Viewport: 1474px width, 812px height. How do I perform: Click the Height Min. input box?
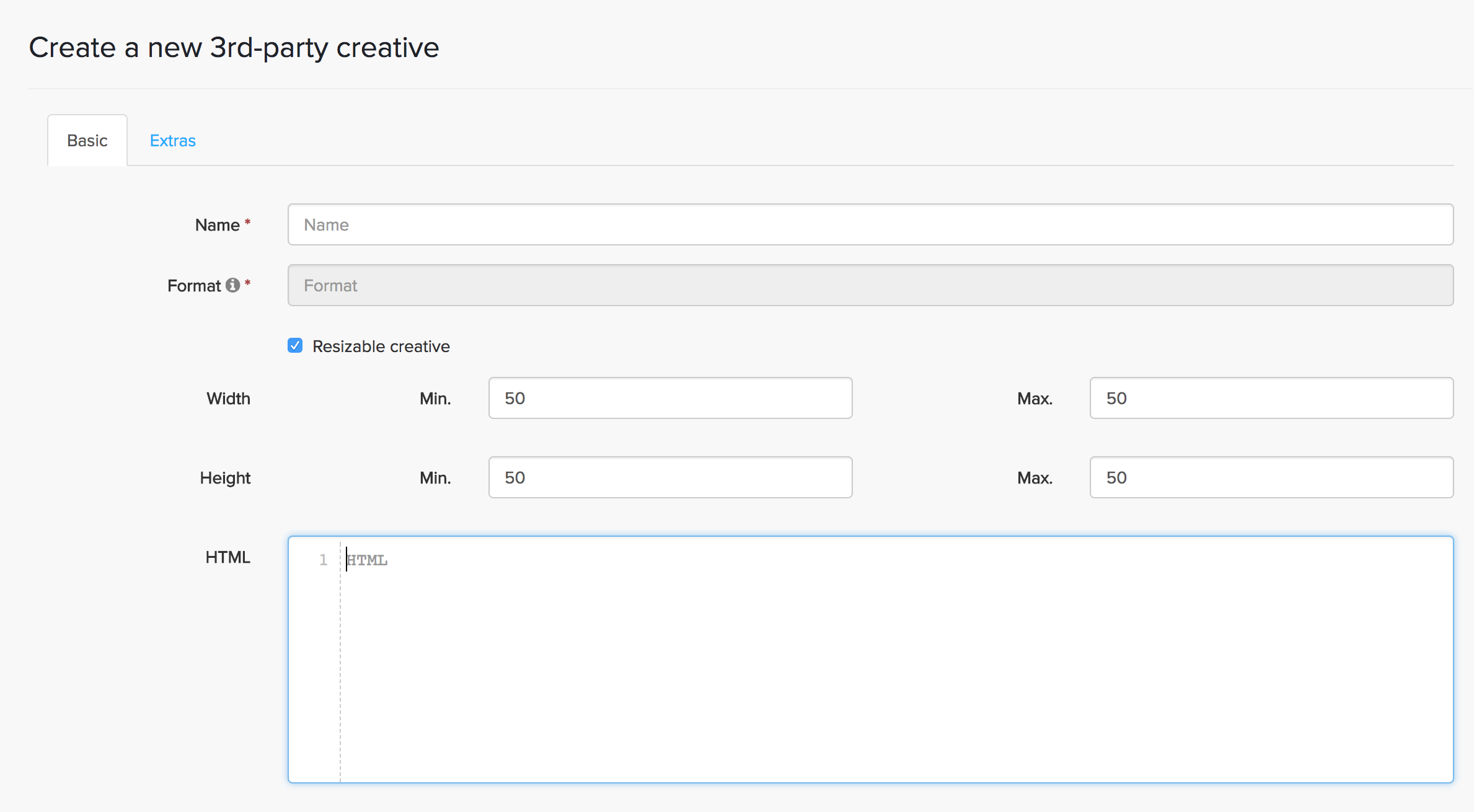point(670,477)
